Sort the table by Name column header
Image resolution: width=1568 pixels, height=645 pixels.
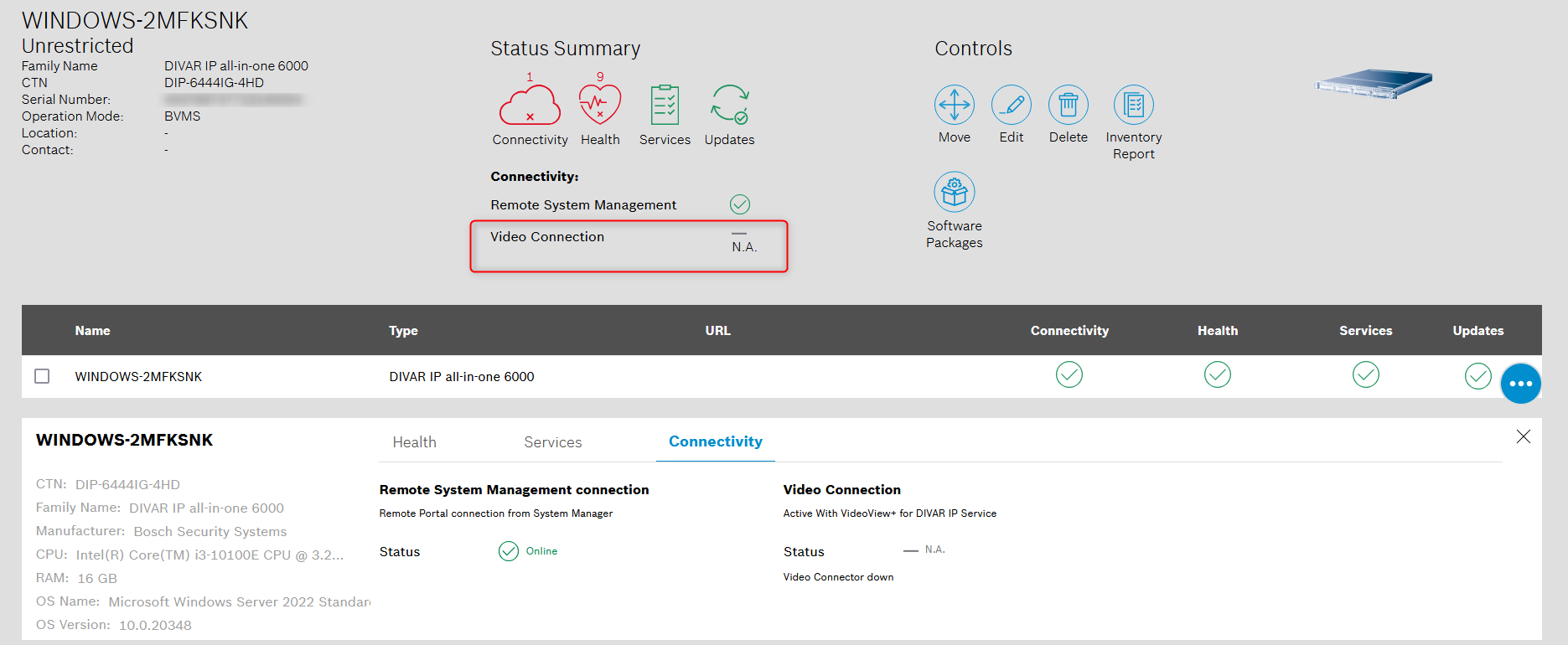(x=92, y=331)
